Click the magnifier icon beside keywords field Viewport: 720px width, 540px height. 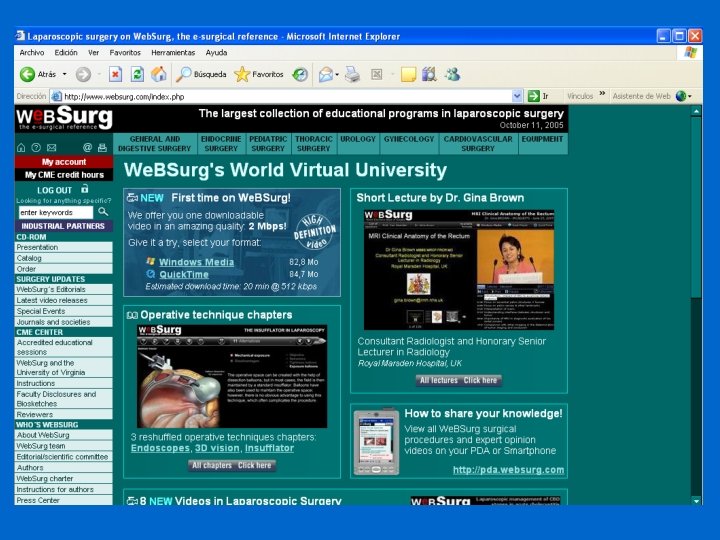tap(103, 212)
